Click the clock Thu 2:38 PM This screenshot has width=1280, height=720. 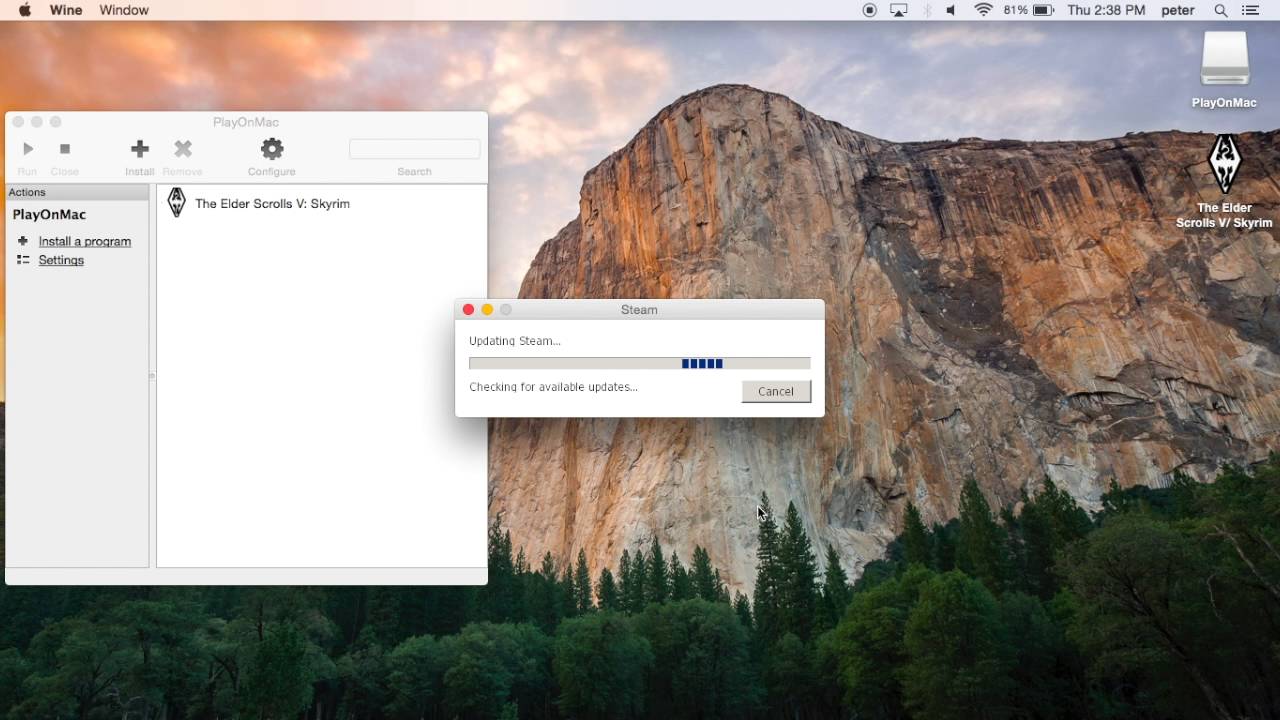pyautogui.click(x=1106, y=10)
